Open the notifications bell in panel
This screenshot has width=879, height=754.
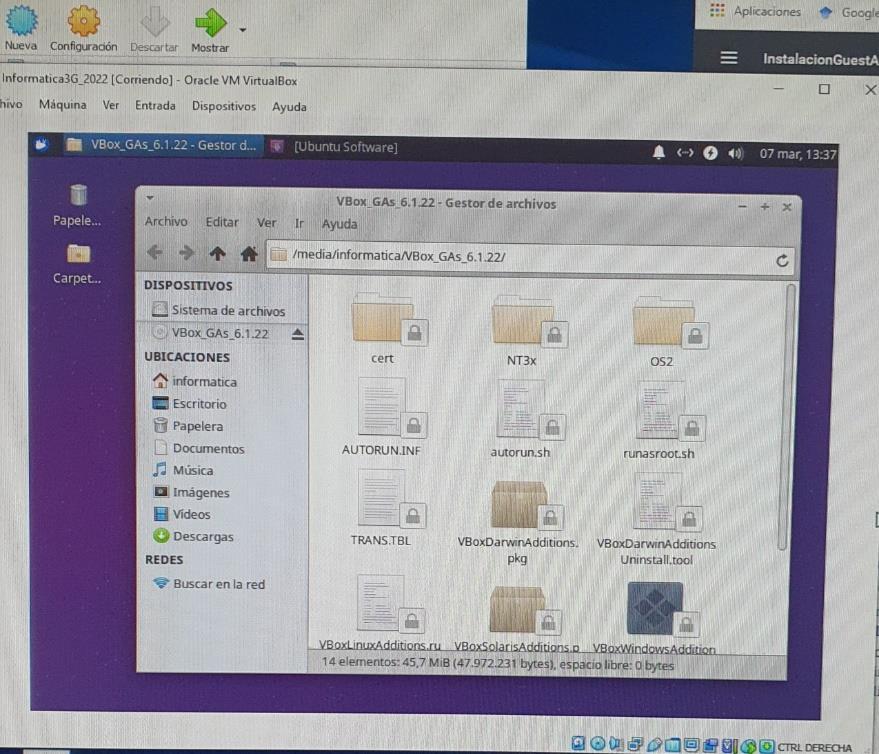tap(659, 152)
